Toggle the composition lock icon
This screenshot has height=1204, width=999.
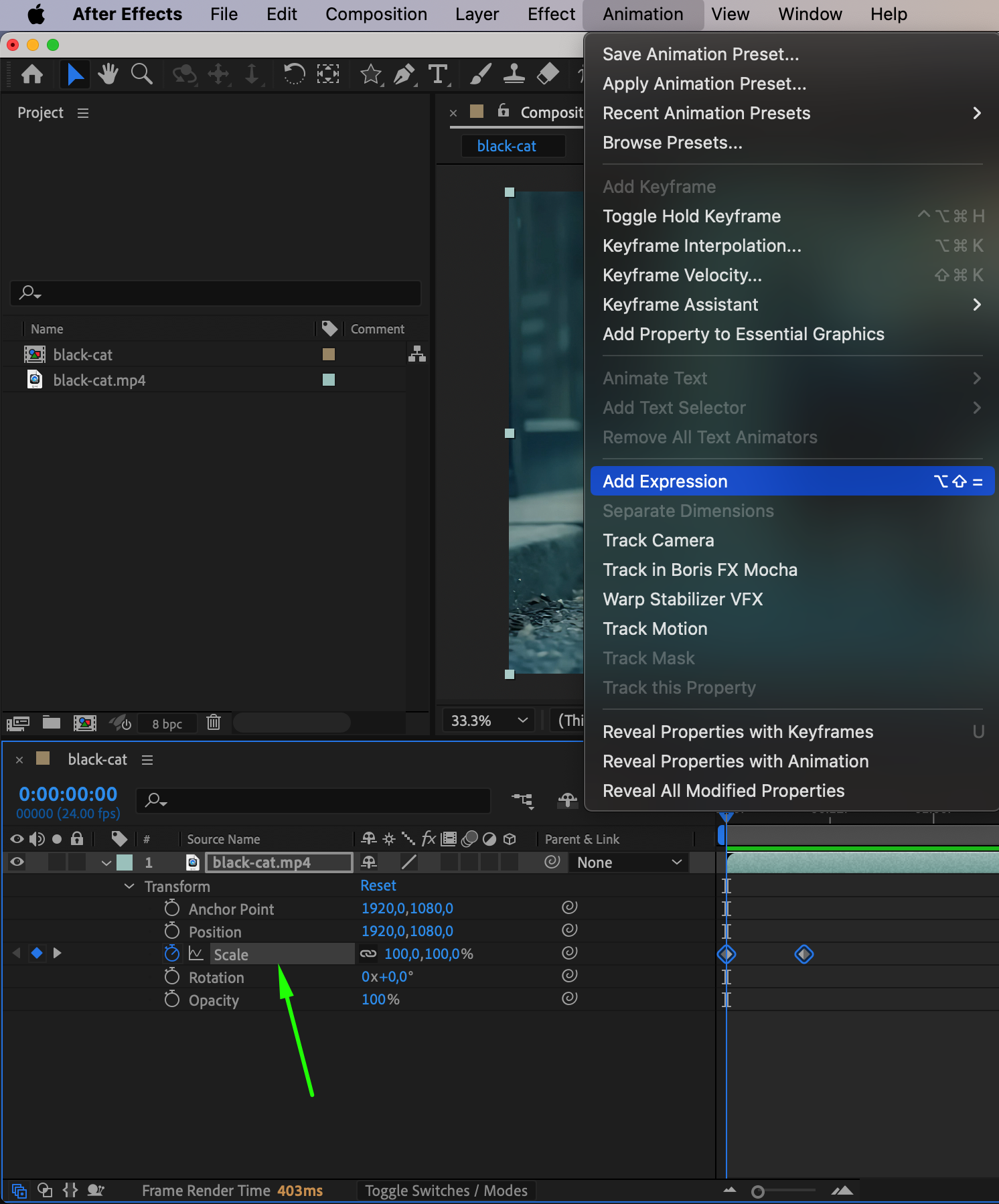[x=504, y=111]
